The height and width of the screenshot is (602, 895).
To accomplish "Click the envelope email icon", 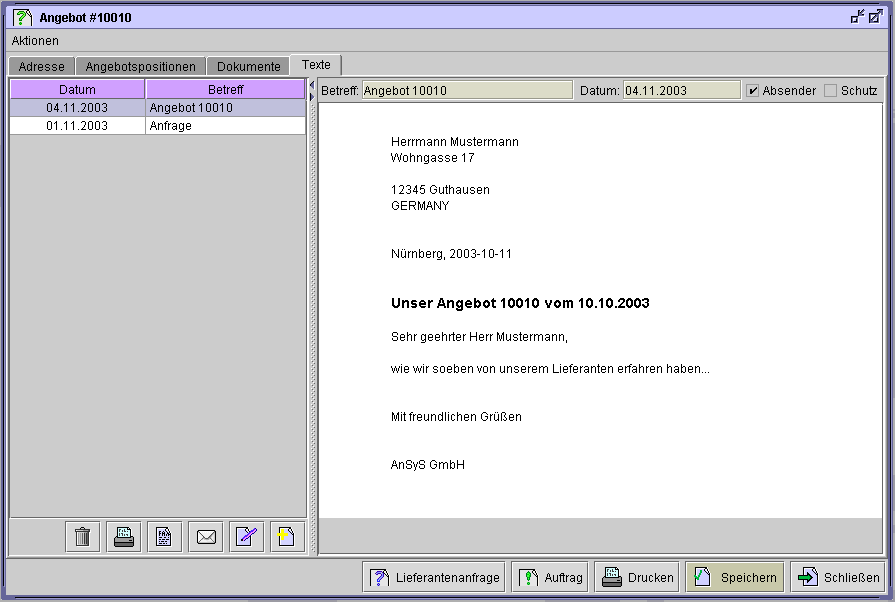I will pos(206,537).
